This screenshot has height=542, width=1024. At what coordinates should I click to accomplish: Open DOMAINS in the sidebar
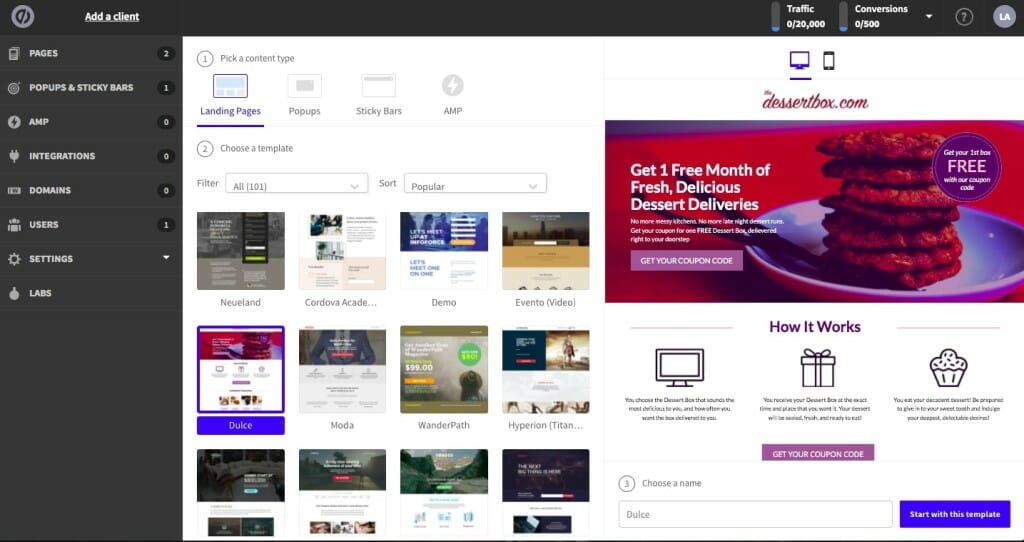(x=50, y=191)
